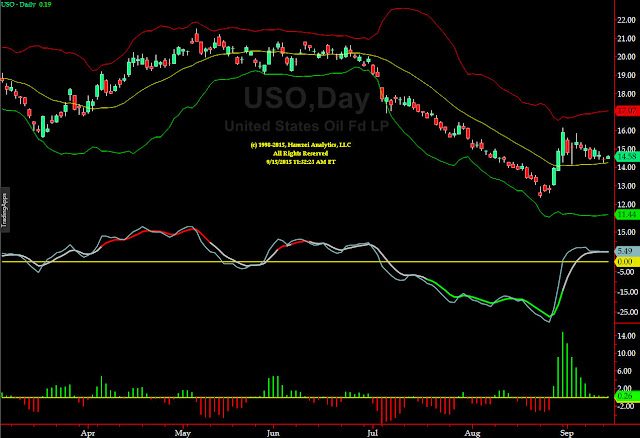Select the 14.00 histogram axis label
The image size is (640, 438).
coord(627,336)
